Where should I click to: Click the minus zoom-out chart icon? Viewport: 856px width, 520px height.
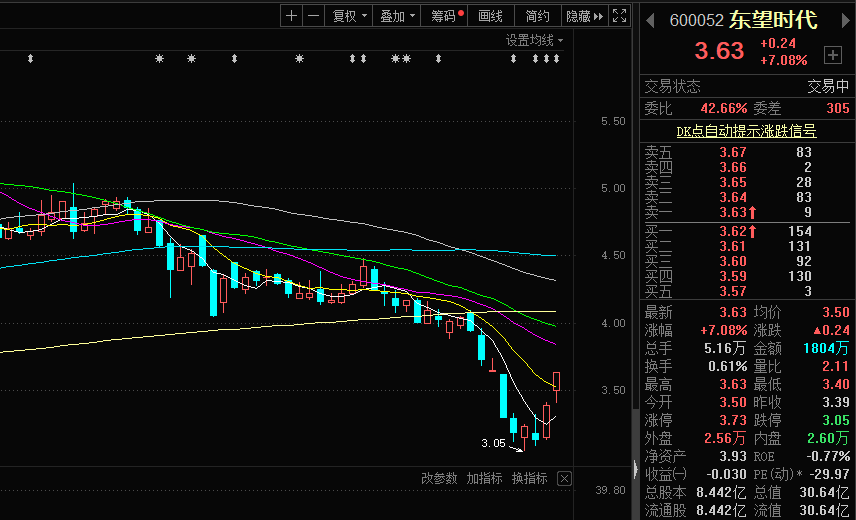[314, 16]
